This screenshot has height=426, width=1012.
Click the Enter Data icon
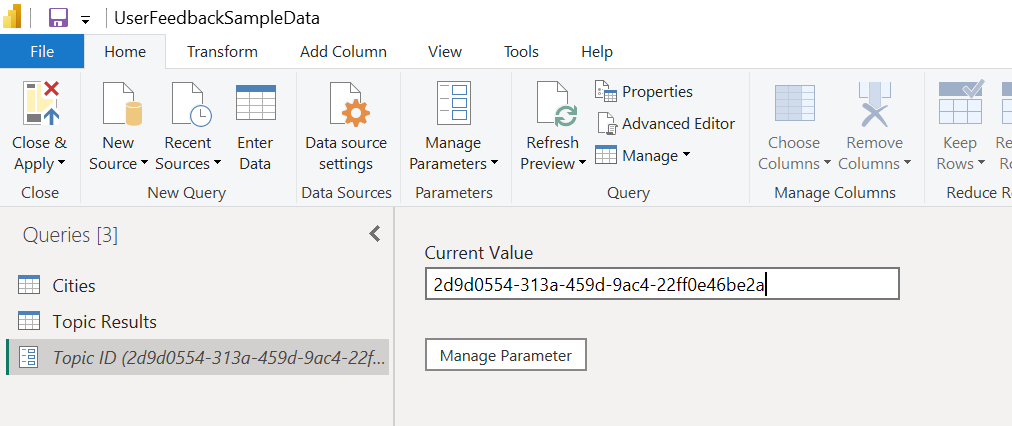(256, 102)
